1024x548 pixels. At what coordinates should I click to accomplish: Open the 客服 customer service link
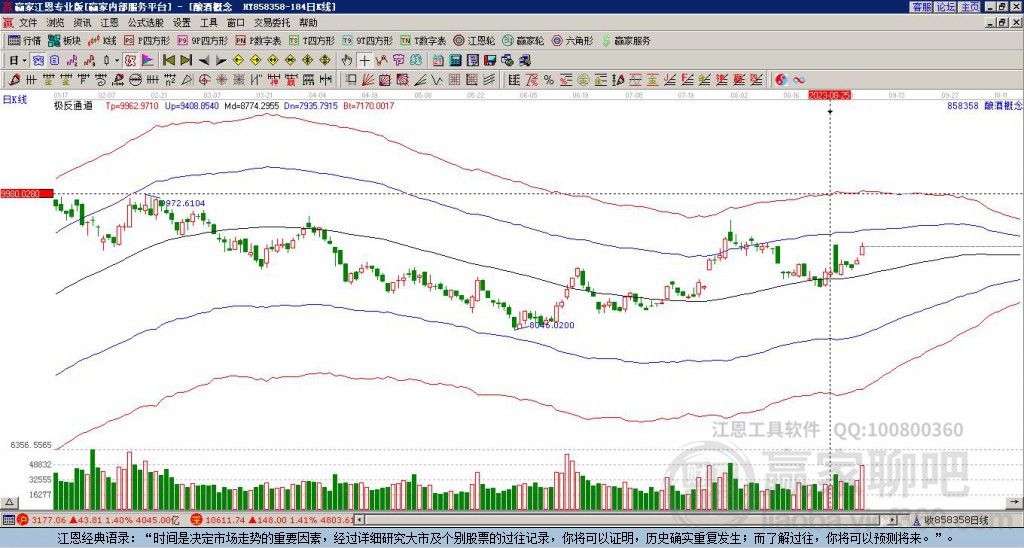tap(921, 7)
